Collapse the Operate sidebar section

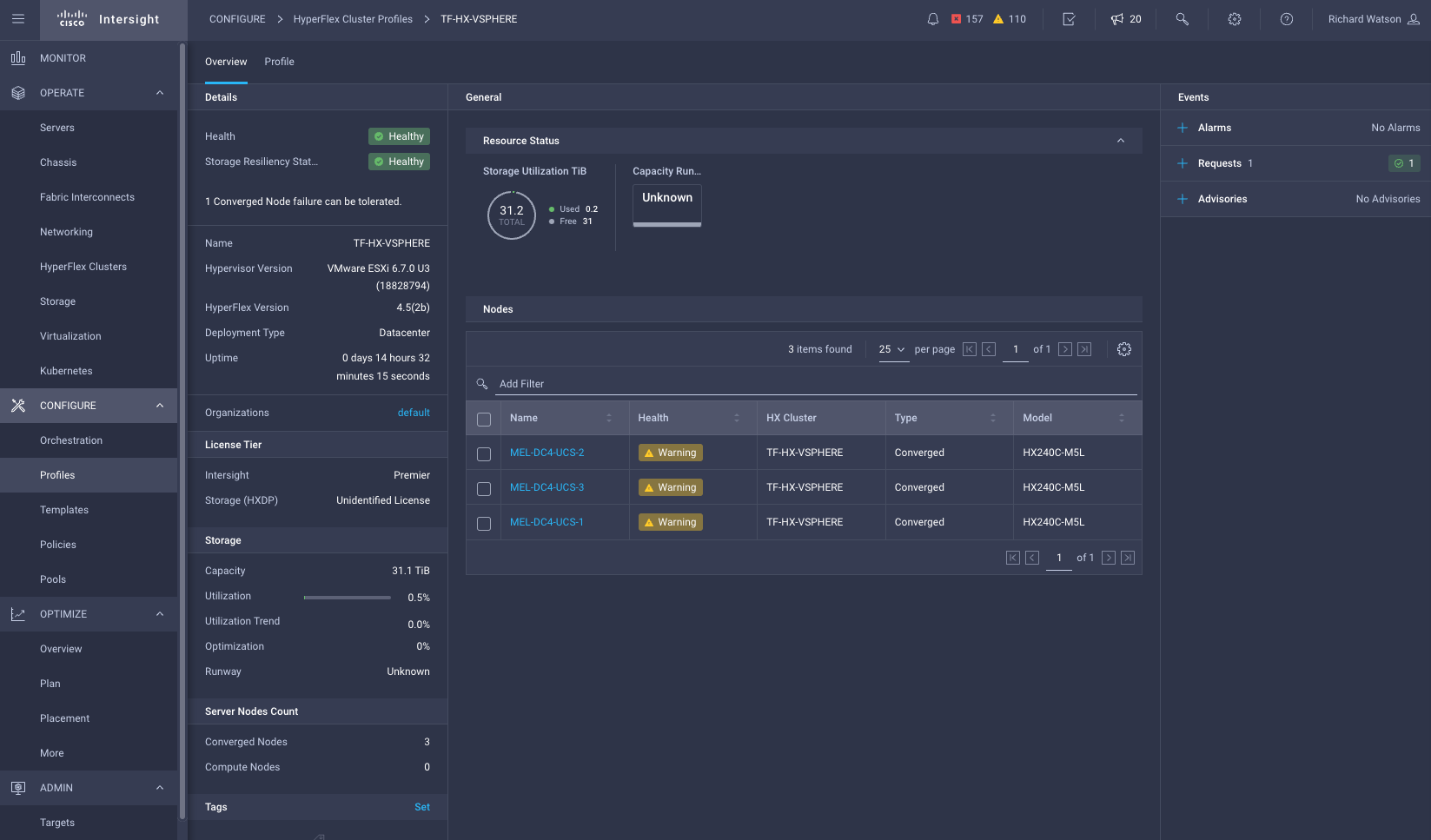pyautogui.click(x=160, y=93)
